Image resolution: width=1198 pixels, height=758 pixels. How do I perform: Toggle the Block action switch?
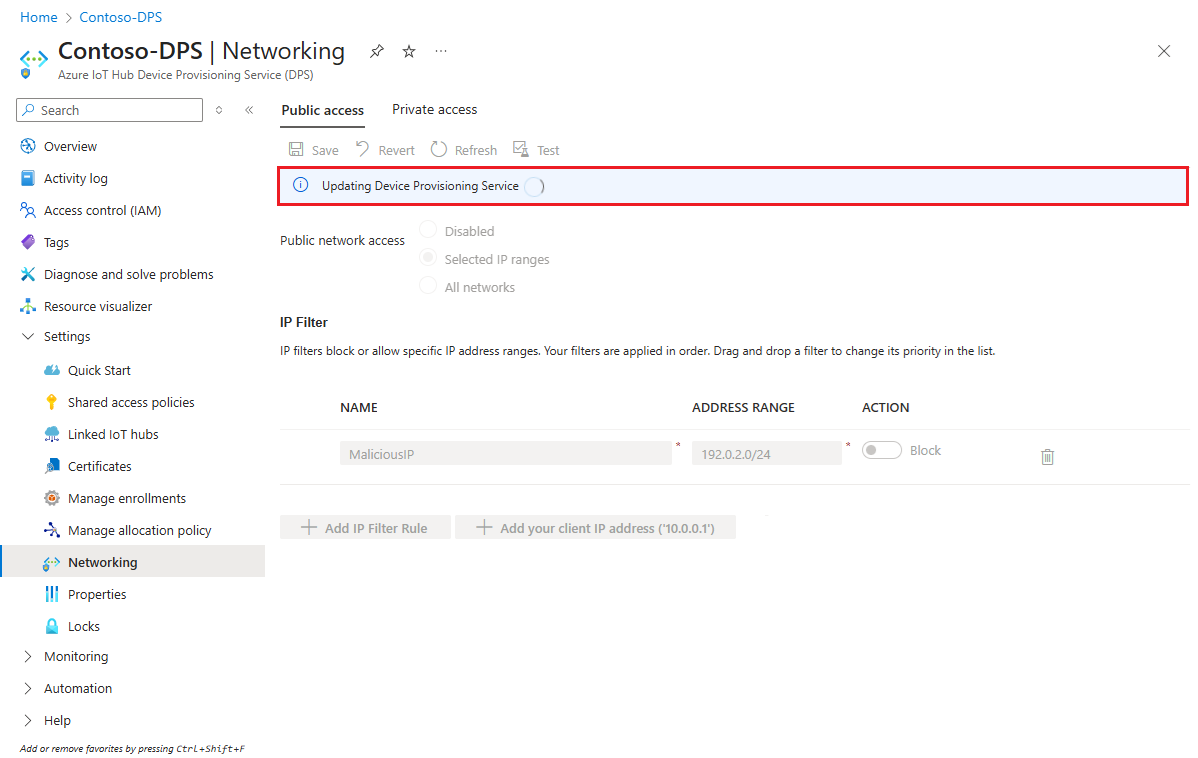[881, 450]
